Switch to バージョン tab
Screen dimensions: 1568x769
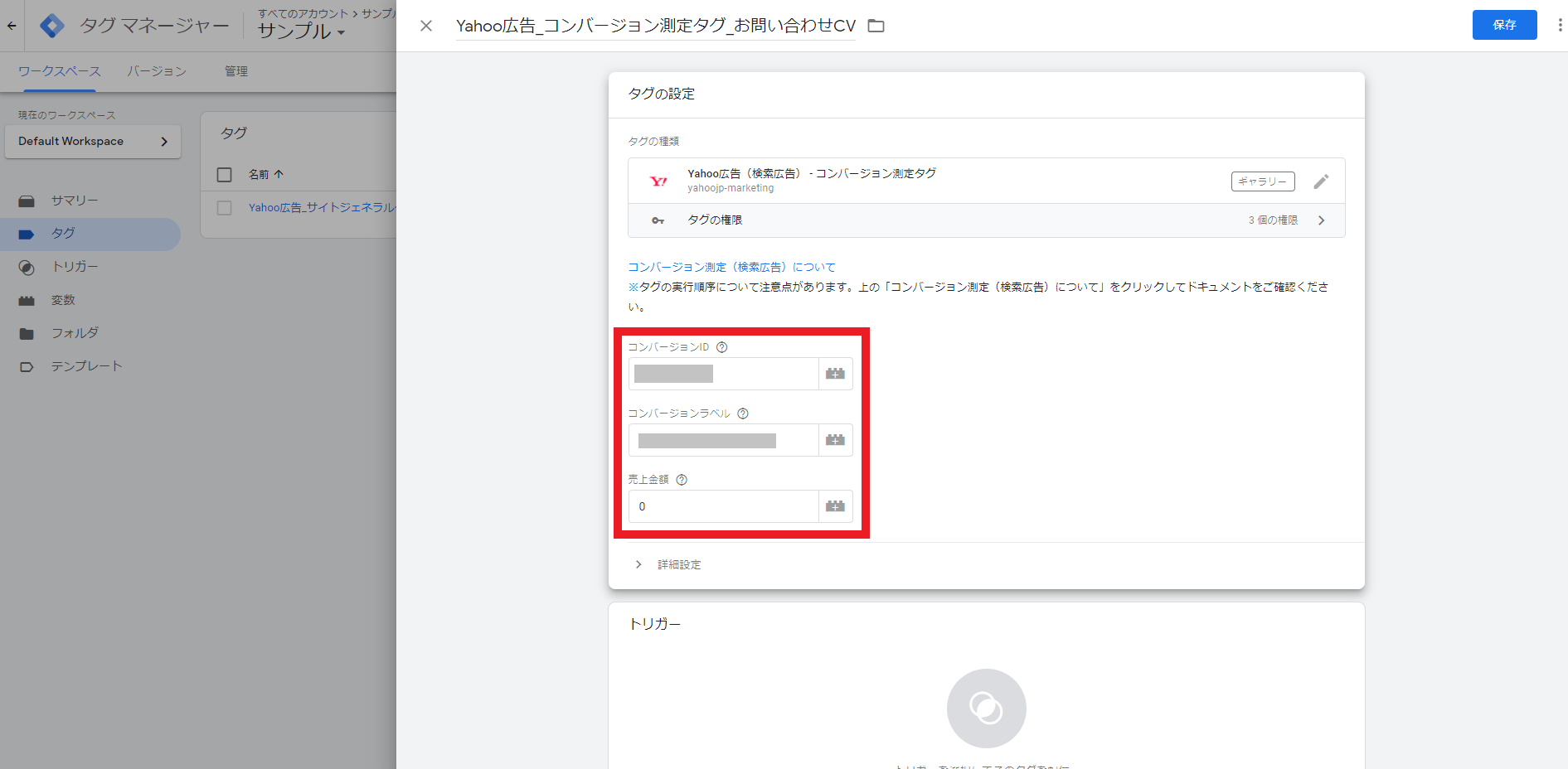pyautogui.click(x=157, y=71)
